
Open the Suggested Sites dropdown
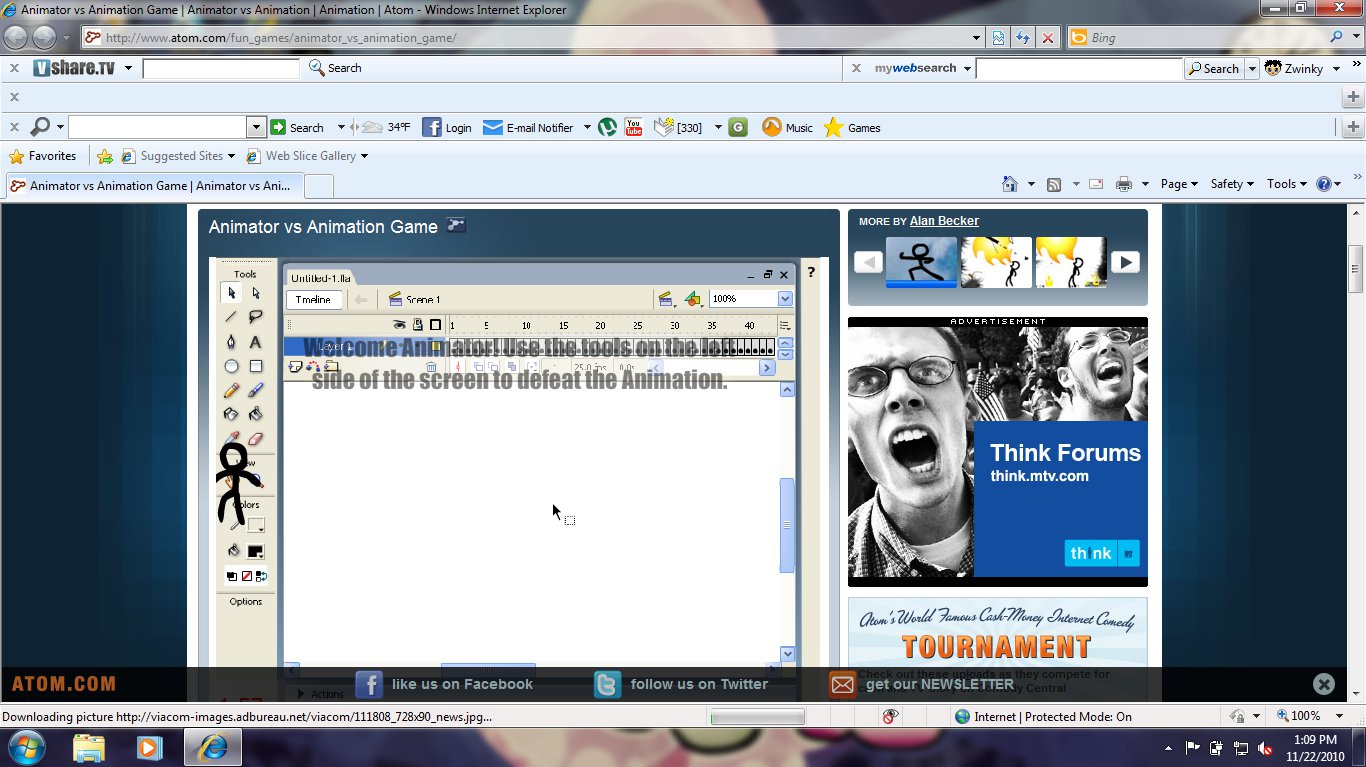[x=231, y=156]
